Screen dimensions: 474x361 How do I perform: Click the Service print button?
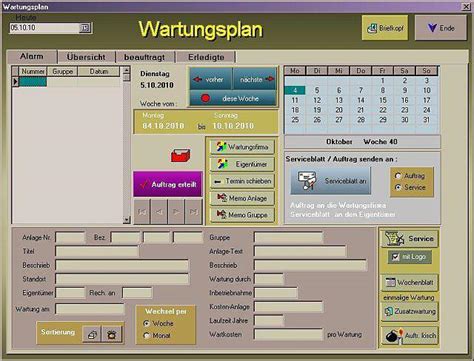tap(409, 238)
